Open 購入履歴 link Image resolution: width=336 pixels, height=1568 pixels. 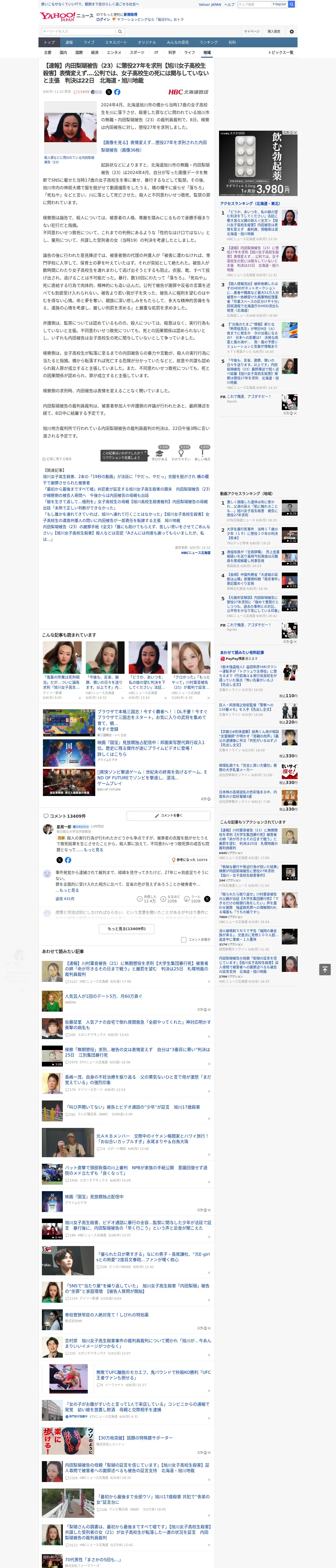274,32
